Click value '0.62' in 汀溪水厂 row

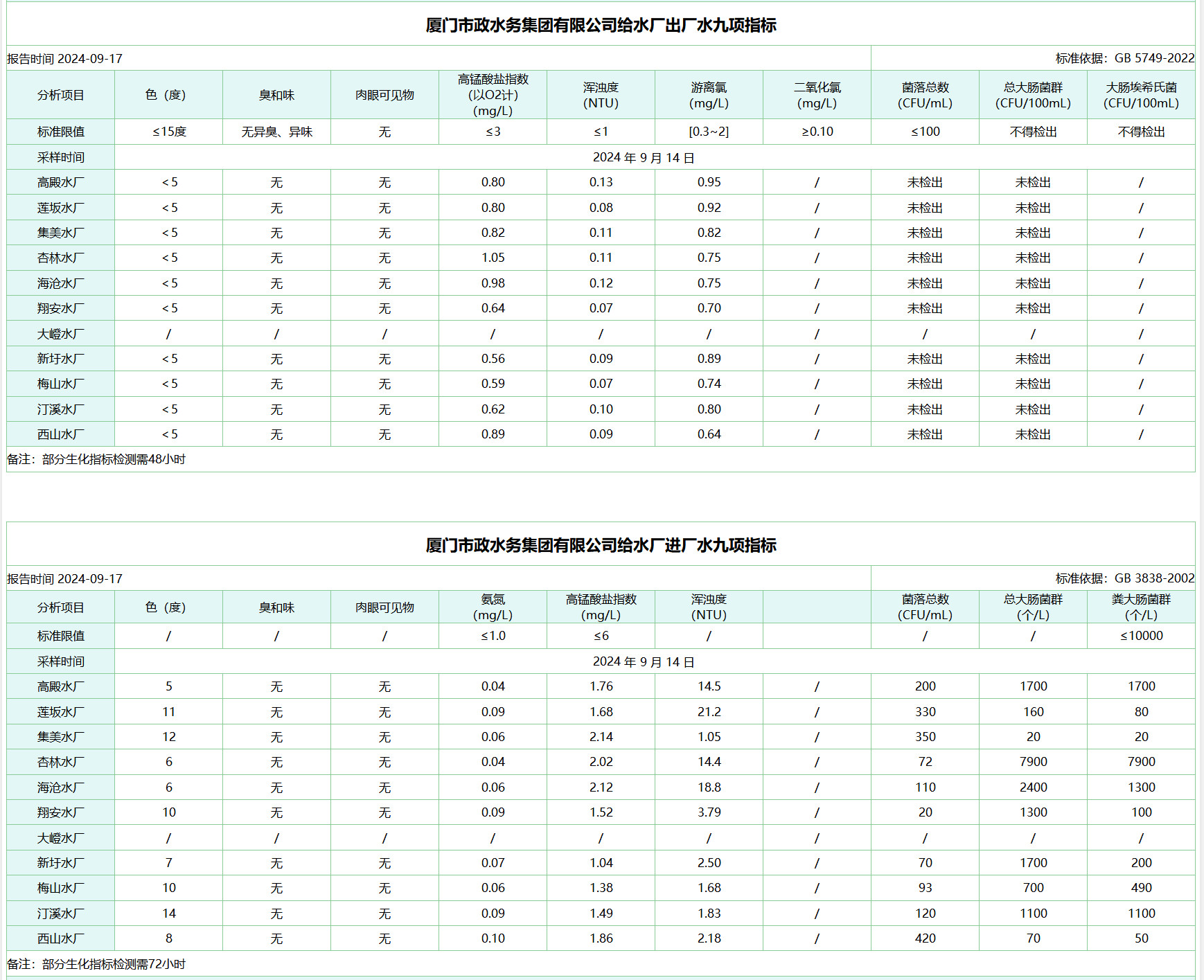tap(493, 409)
